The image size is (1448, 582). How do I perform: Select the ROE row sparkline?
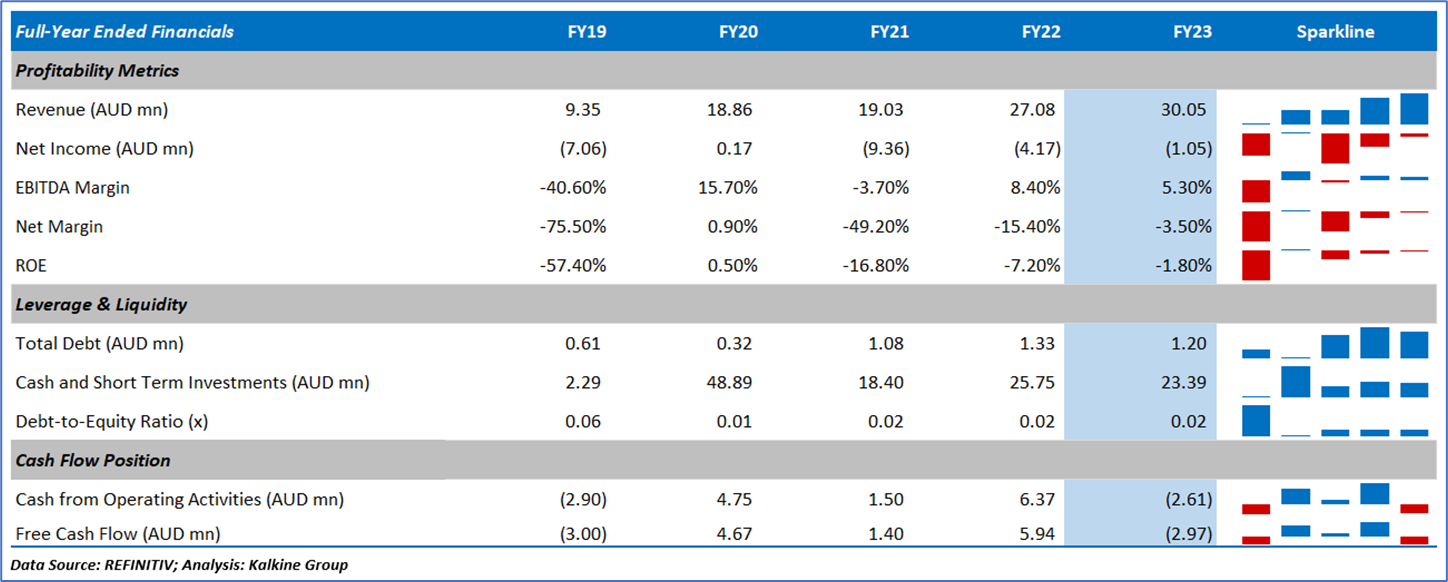coord(1335,265)
